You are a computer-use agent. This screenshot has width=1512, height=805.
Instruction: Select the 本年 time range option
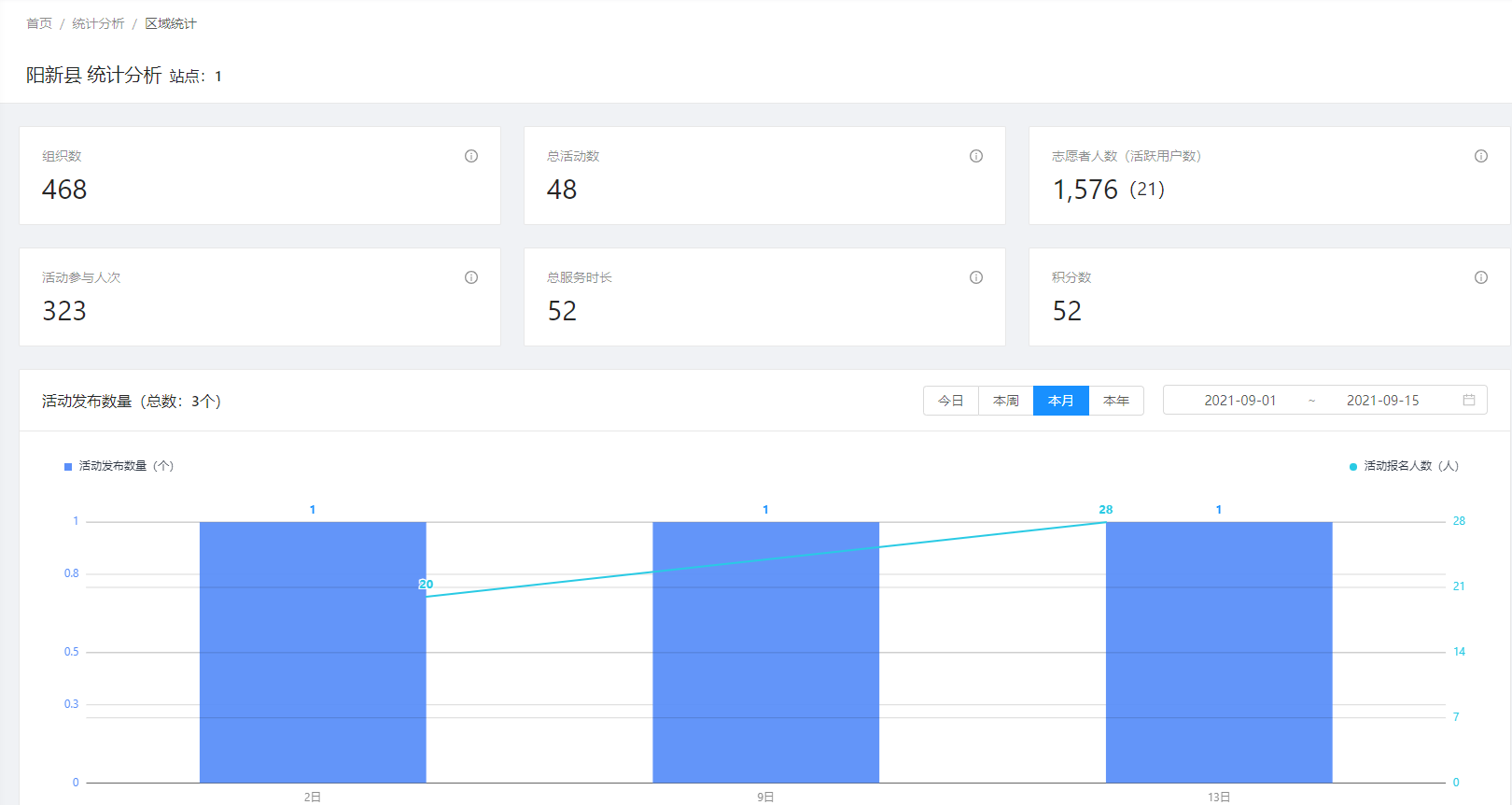pyautogui.click(x=1115, y=401)
